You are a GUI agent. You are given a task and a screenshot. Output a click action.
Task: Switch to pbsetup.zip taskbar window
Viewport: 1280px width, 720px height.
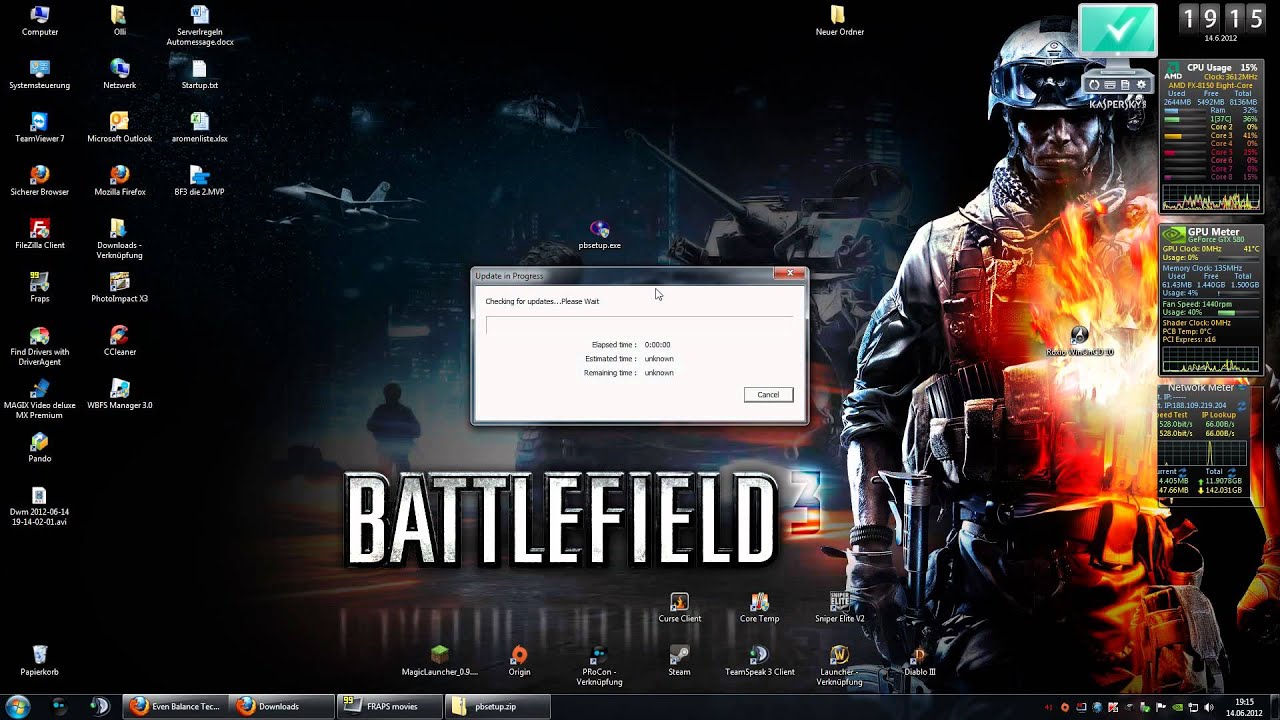[497, 706]
